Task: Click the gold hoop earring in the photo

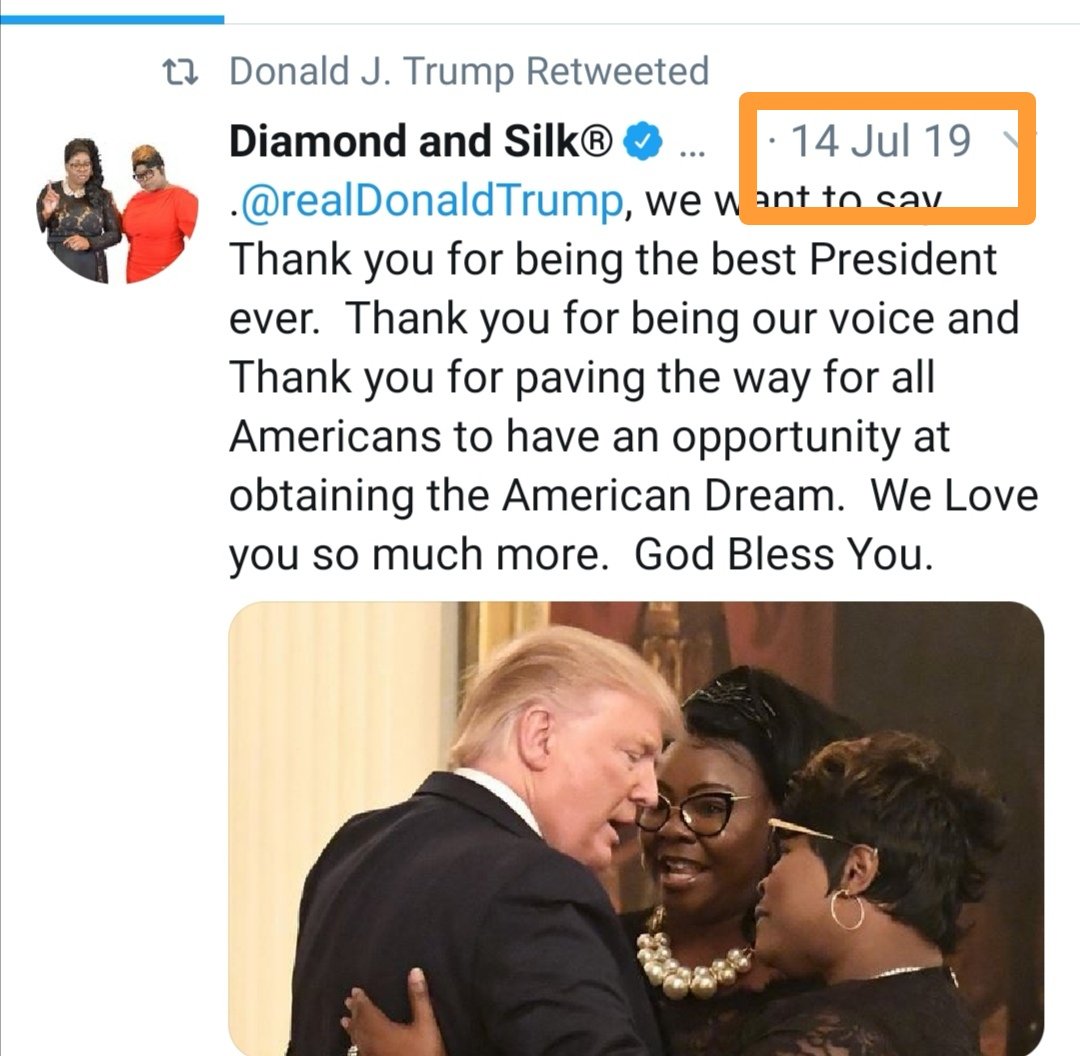Action: click(846, 909)
